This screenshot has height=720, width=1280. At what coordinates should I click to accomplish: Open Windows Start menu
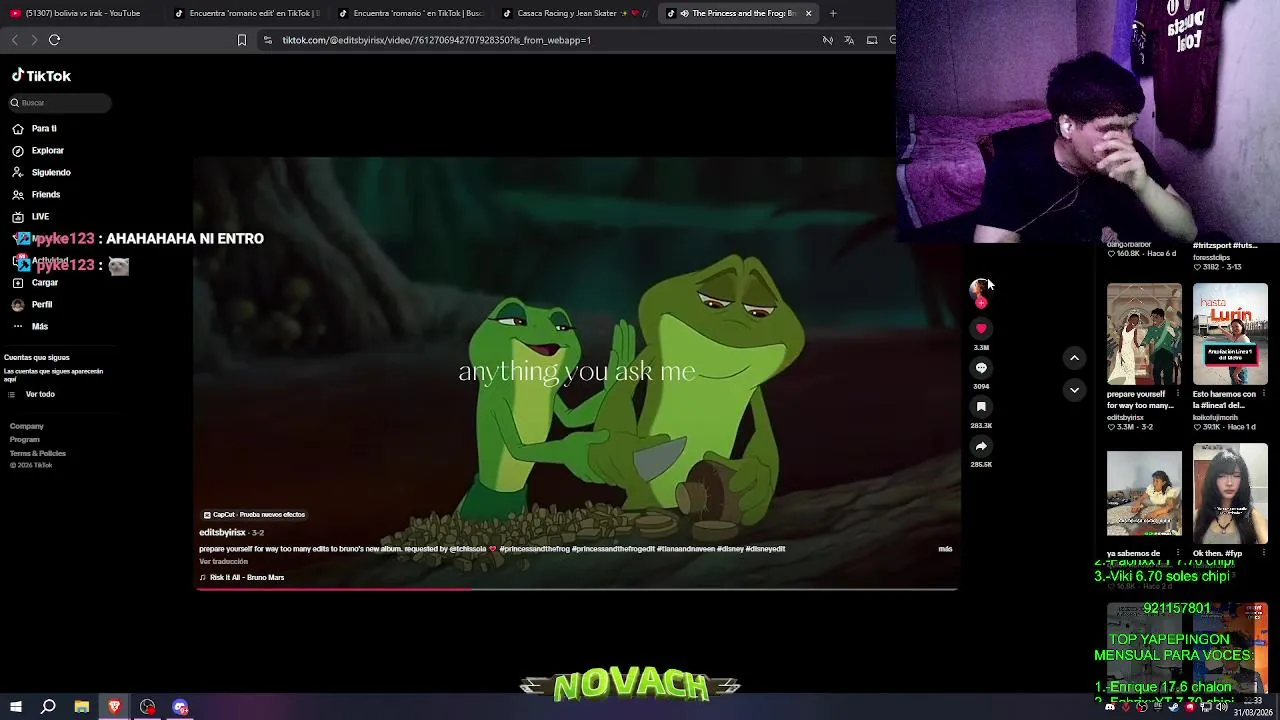tap(16, 707)
